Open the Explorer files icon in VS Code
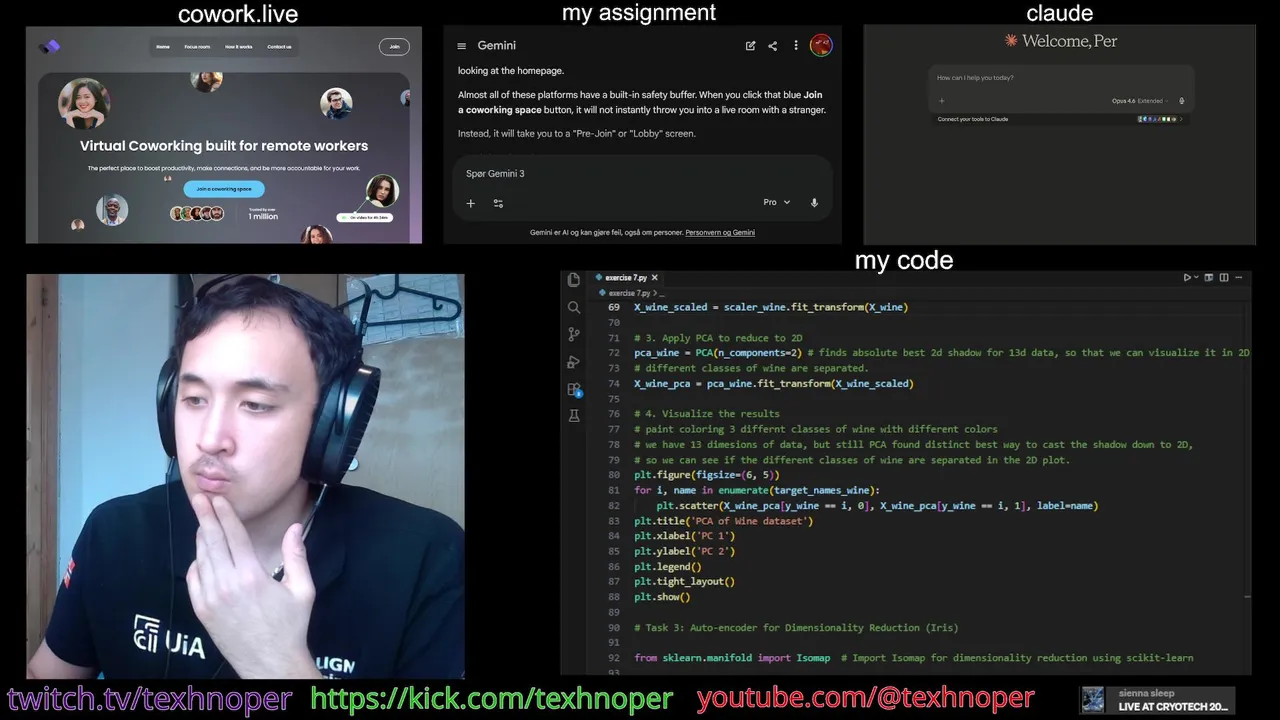The width and height of the screenshot is (1280, 720). coord(574,280)
